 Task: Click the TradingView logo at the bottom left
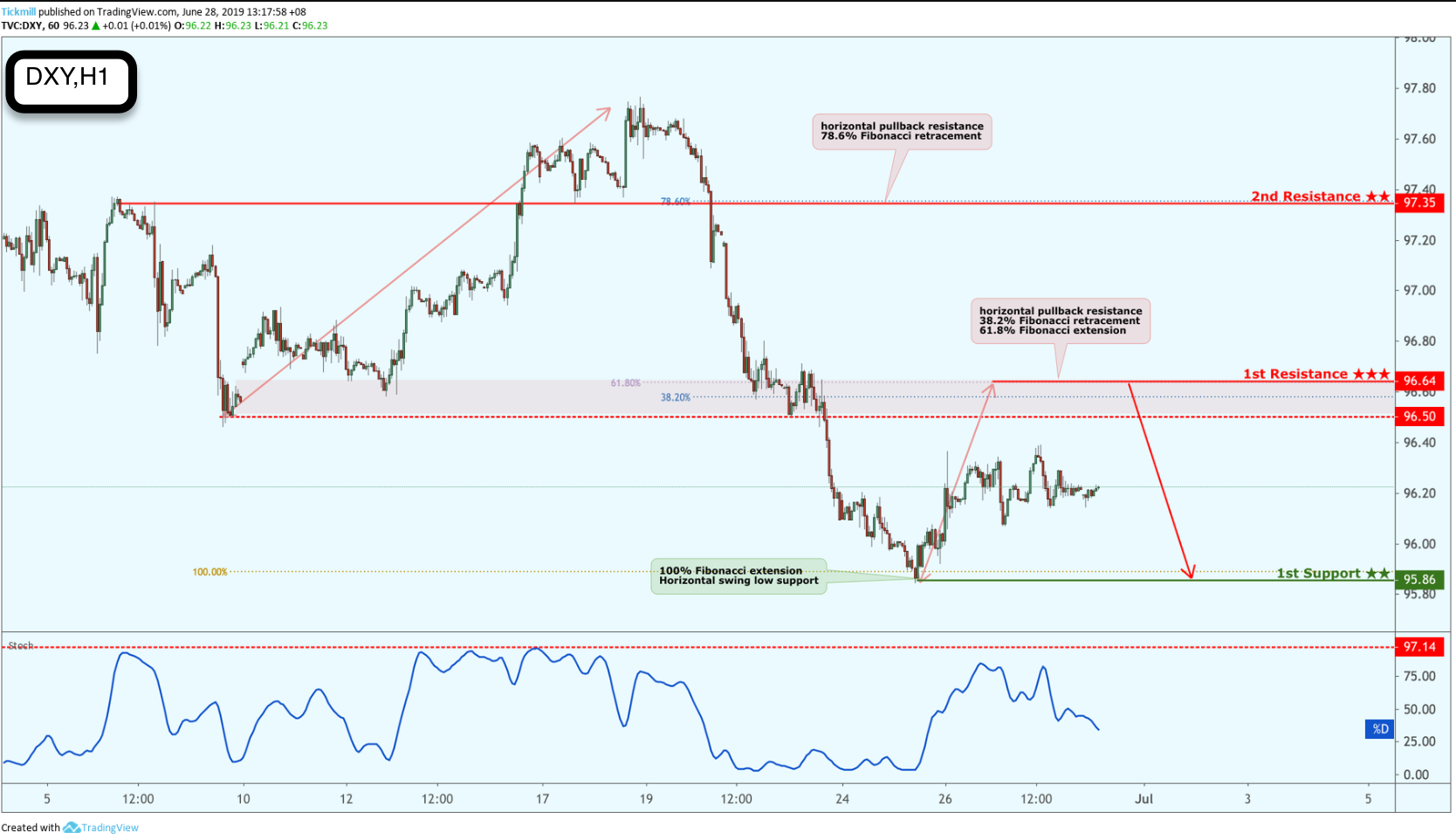pyautogui.click(x=101, y=828)
